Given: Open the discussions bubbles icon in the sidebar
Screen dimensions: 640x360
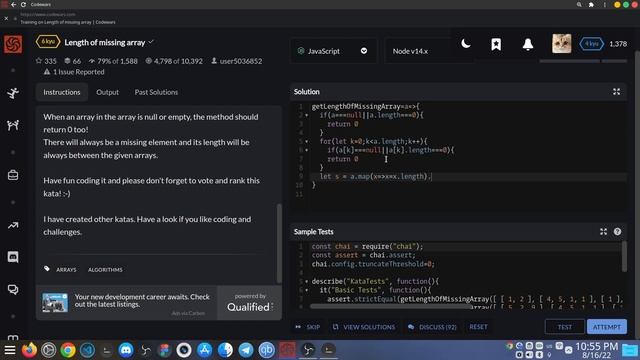Looking at the screenshot, I should tap(13, 289).
